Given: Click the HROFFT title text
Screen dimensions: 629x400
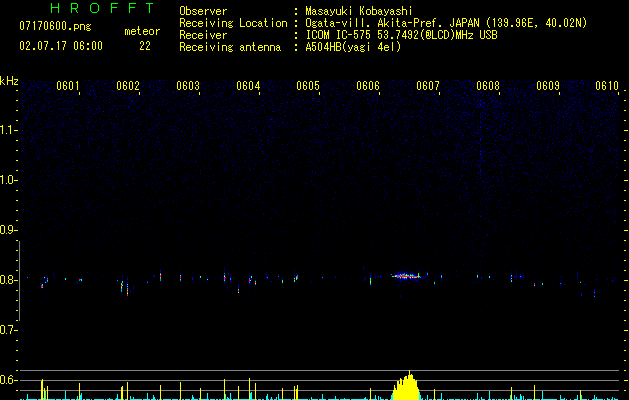Looking at the screenshot, I should coord(103,8).
